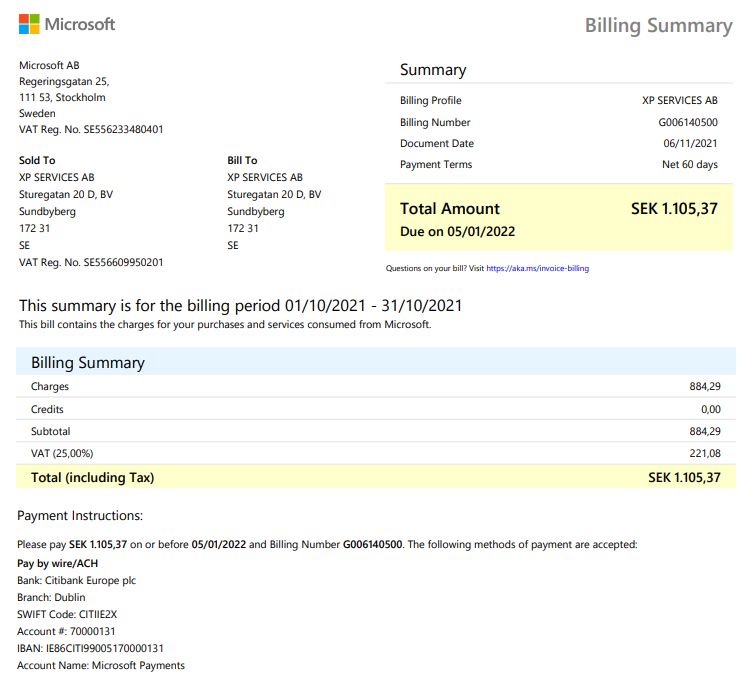
Task: Select the Account # 70000131 line
Action: [66, 631]
